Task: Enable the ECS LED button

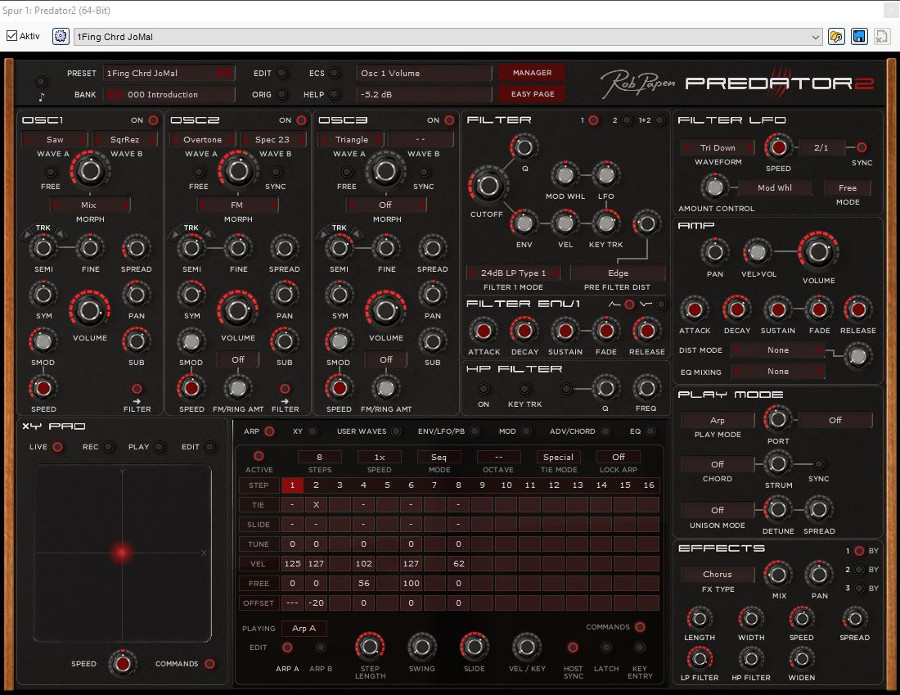Action: click(x=333, y=73)
